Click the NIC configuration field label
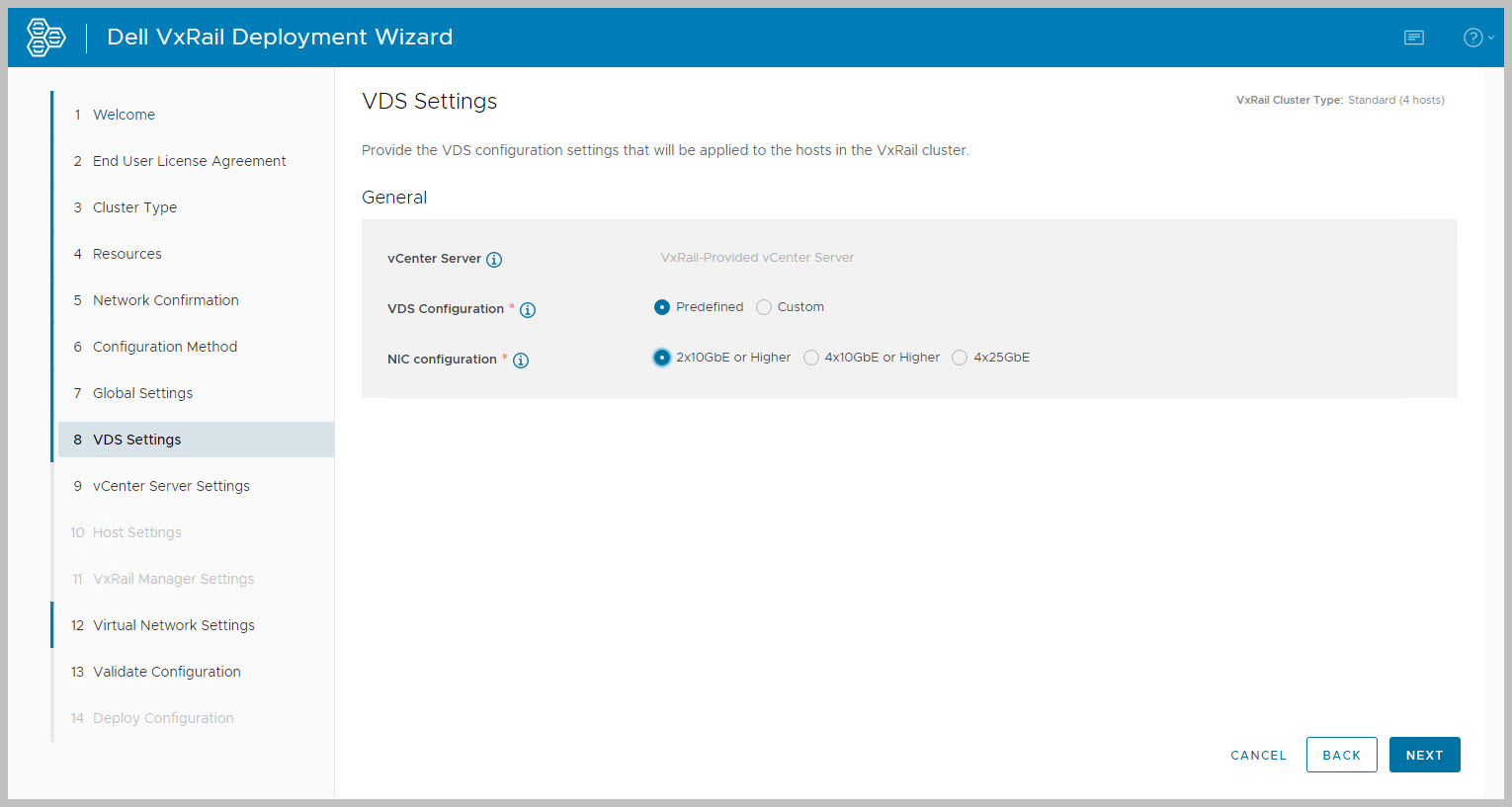This screenshot has width=1512, height=807. click(442, 360)
